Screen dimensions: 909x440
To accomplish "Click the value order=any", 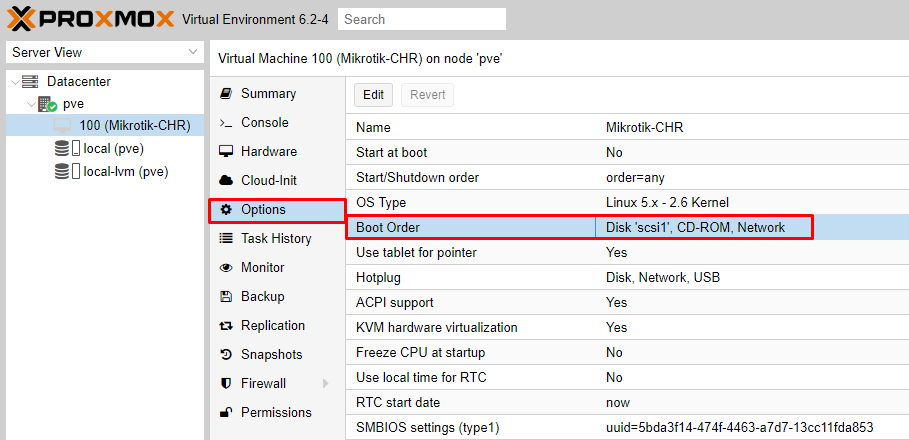I will (x=635, y=177).
